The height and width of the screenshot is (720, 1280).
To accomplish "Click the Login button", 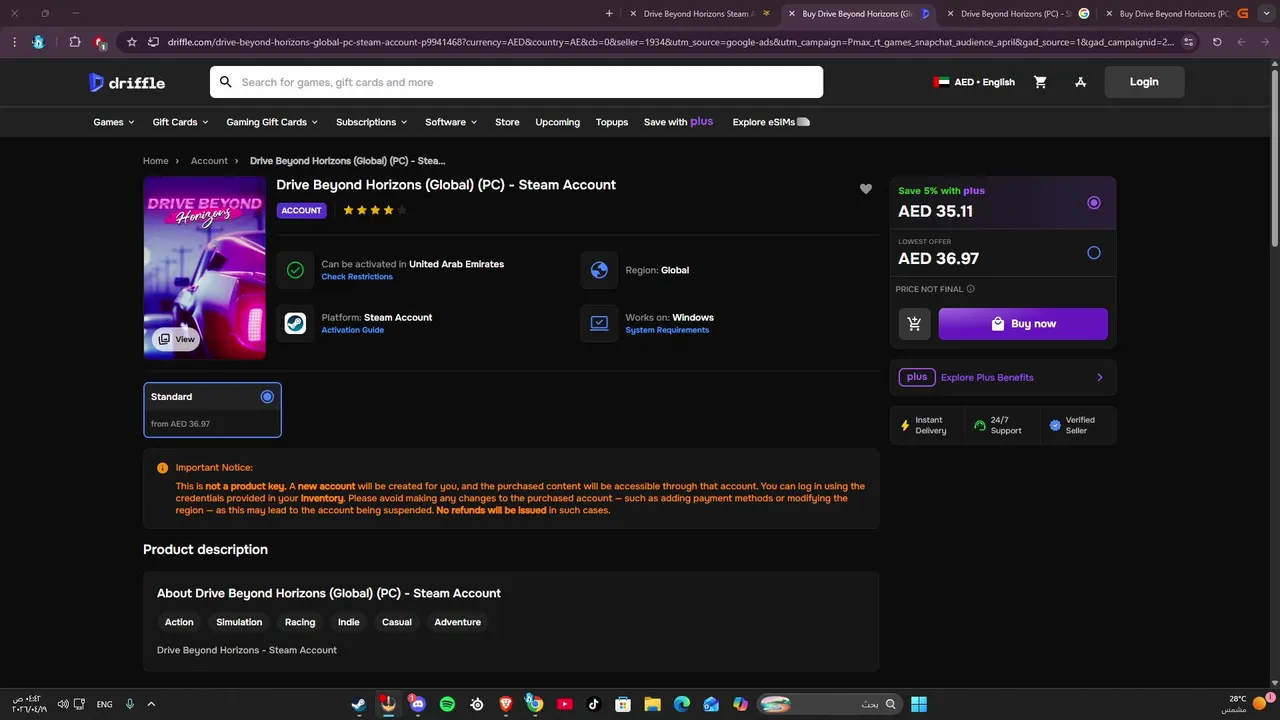I will click(x=1144, y=82).
